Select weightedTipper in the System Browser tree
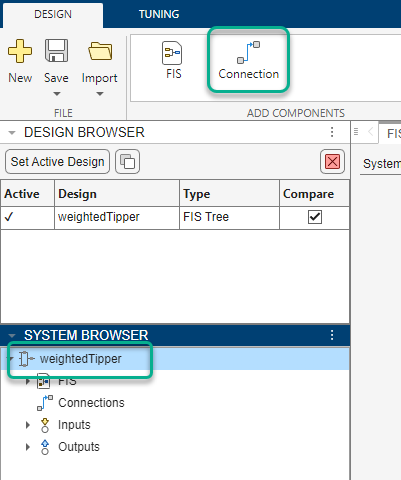The width and height of the screenshot is (401, 480). [80, 359]
